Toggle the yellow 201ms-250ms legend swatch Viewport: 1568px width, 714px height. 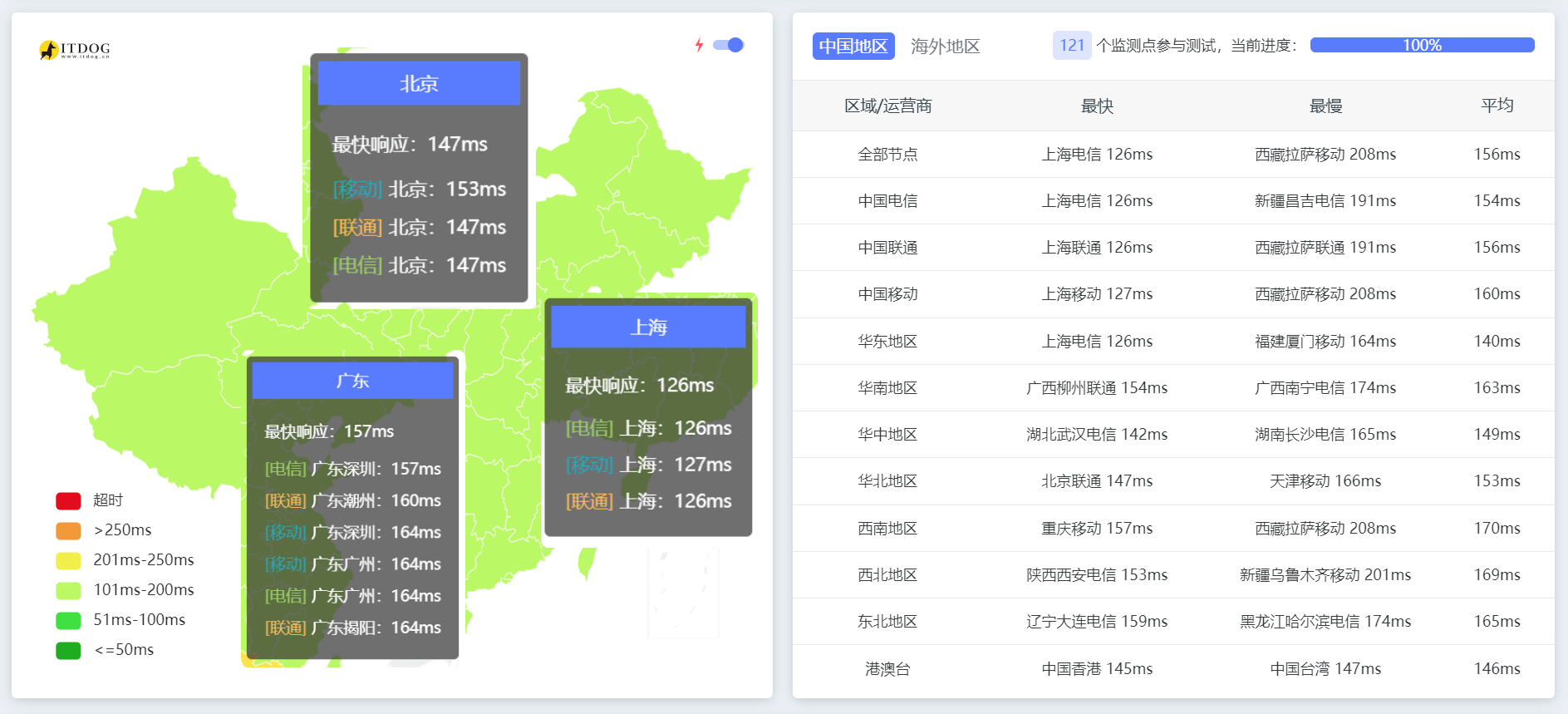pyautogui.click(x=68, y=560)
